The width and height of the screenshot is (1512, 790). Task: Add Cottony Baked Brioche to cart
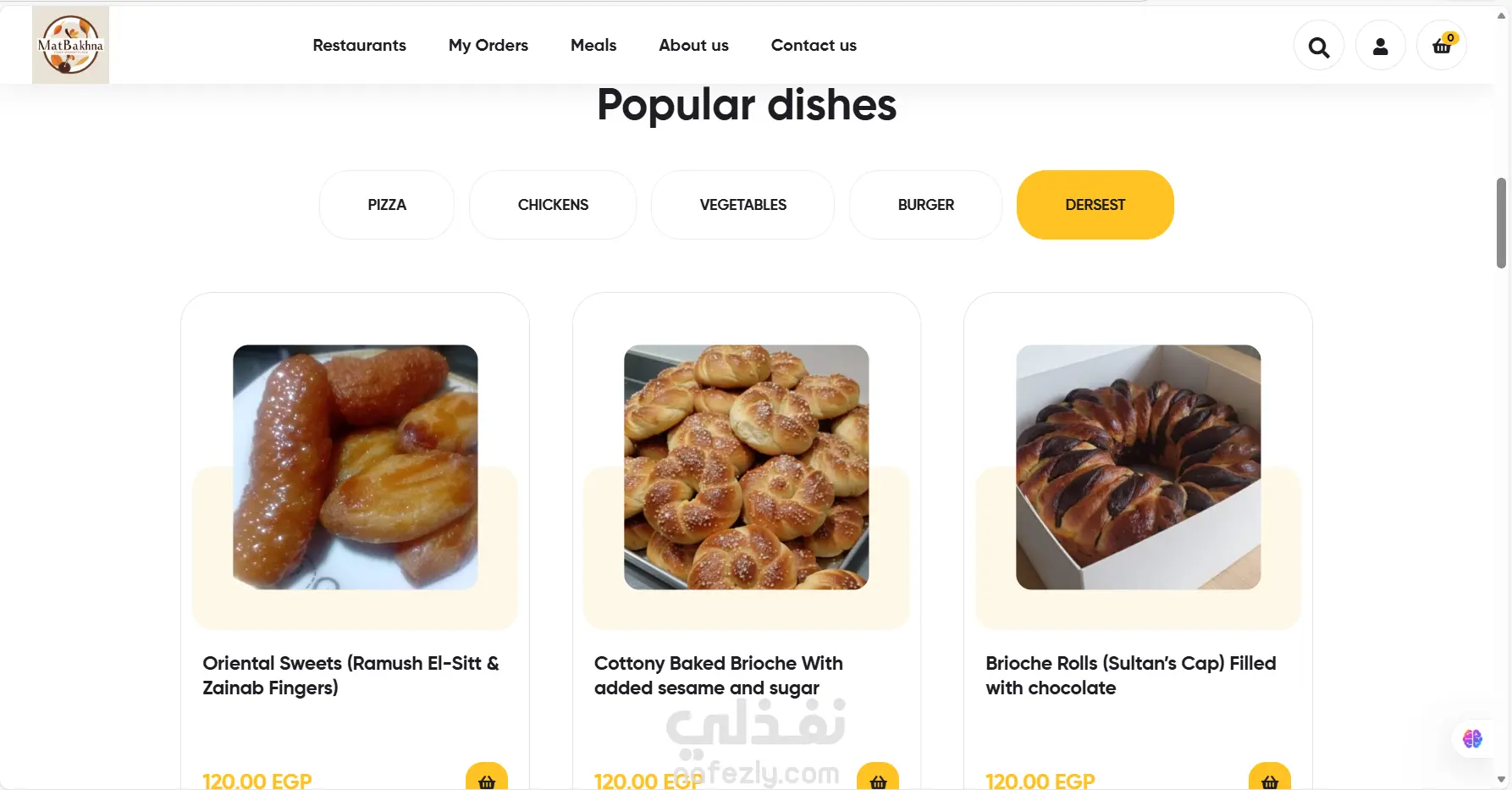click(x=878, y=779)
